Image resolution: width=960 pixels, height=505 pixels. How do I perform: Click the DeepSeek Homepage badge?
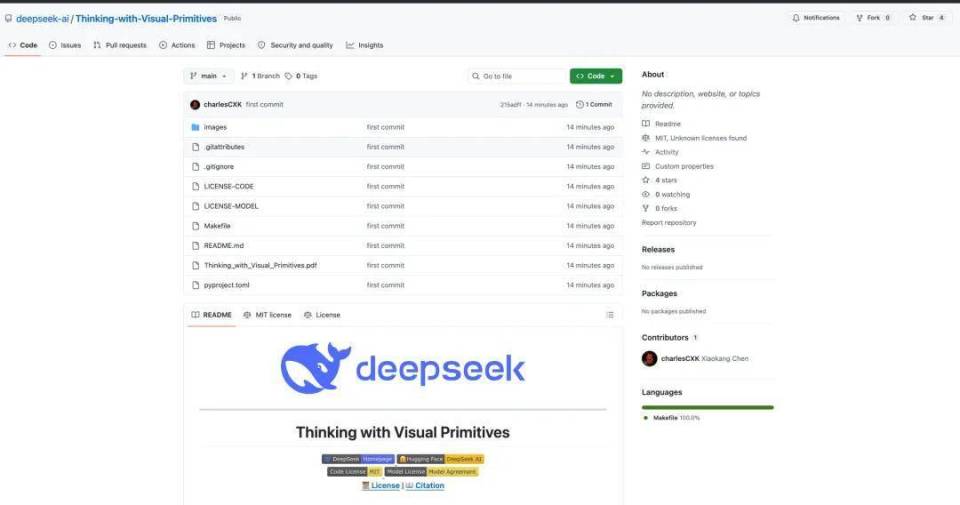pos(358,459)
